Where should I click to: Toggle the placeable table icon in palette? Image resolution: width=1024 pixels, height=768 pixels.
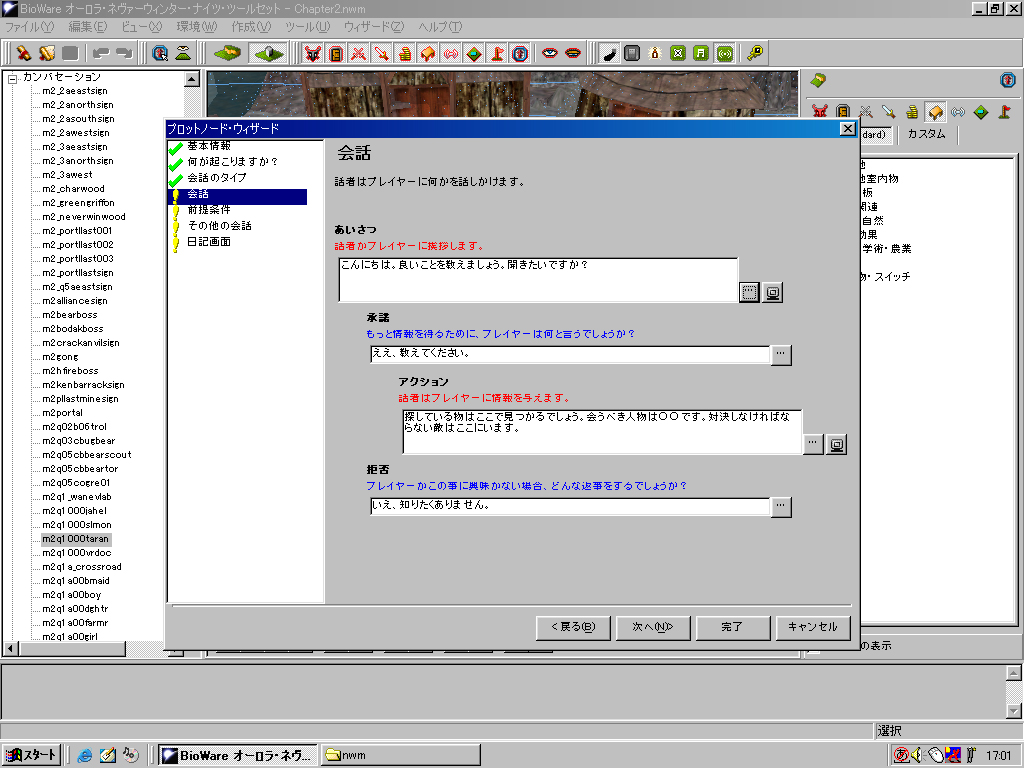click(x=935, y=111)
